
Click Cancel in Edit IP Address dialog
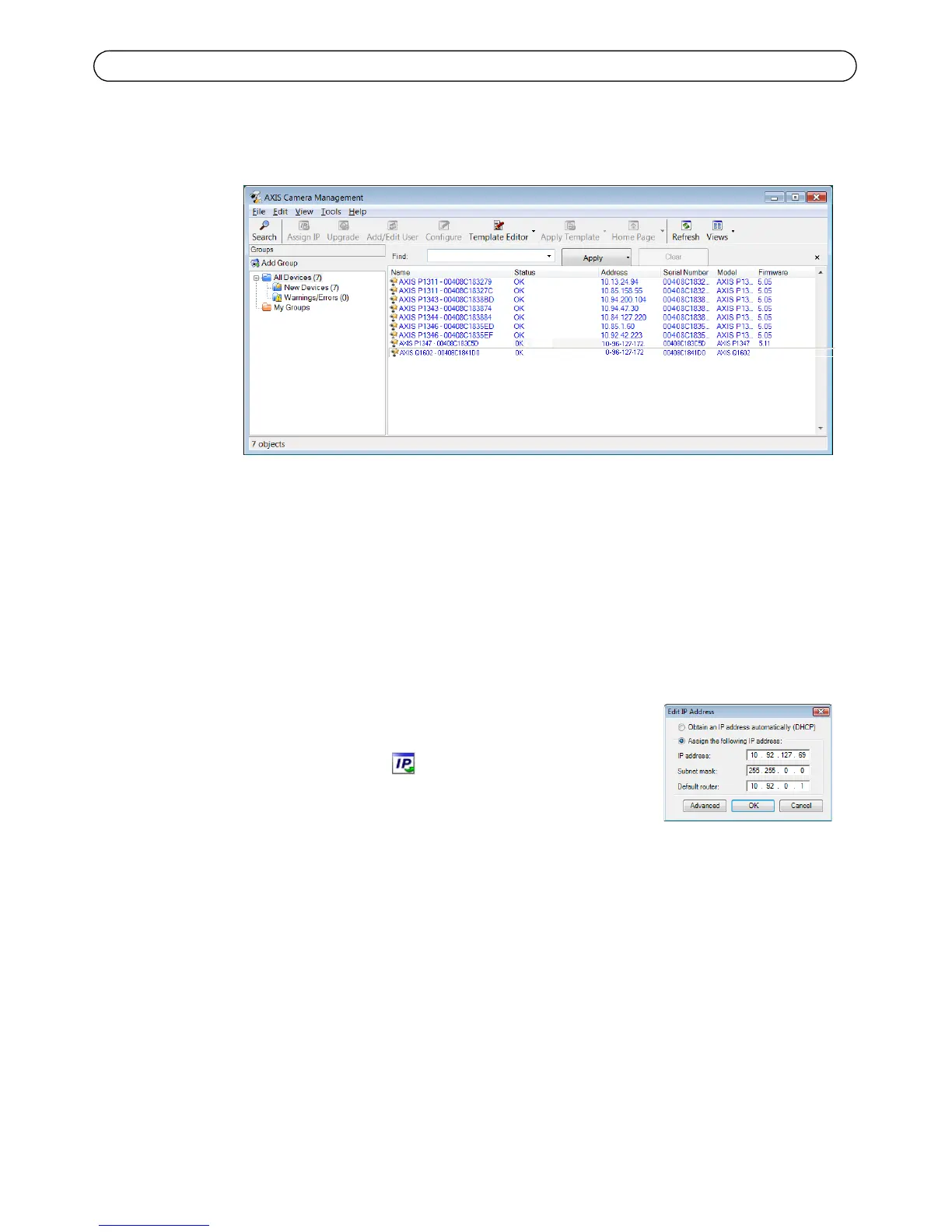pos(801,806)
